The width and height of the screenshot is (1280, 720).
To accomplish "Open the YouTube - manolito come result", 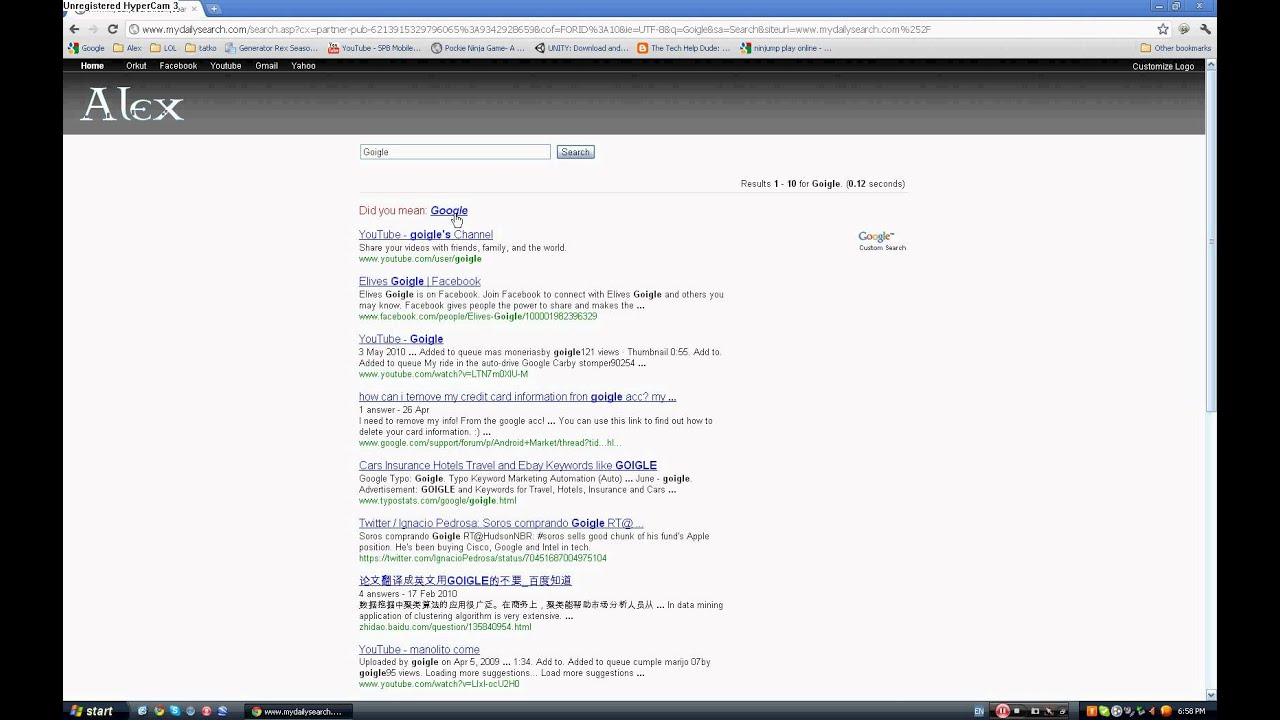I will pos(419,650).
